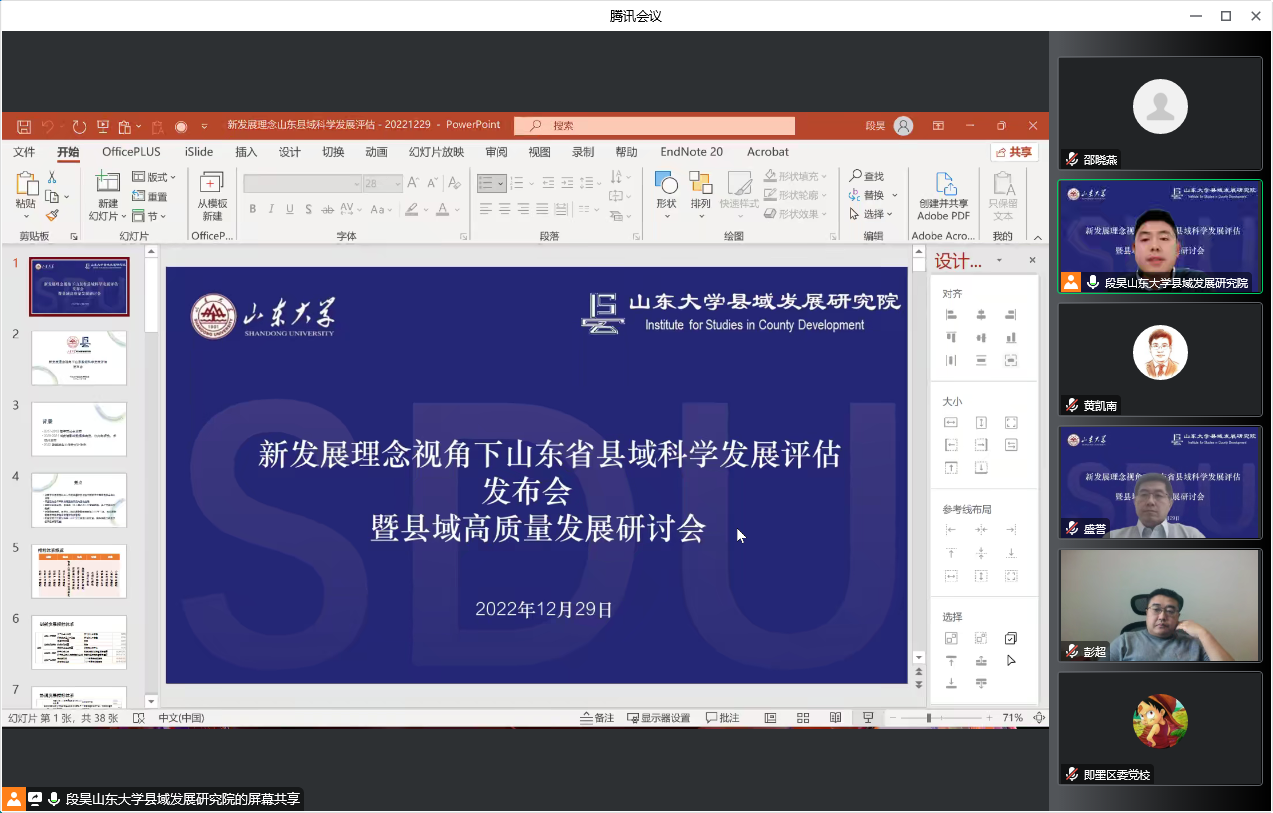The image size is (1273, 813).
Task: Click the Save icon in PowerPoint title bar
Action: click(23, 126)
